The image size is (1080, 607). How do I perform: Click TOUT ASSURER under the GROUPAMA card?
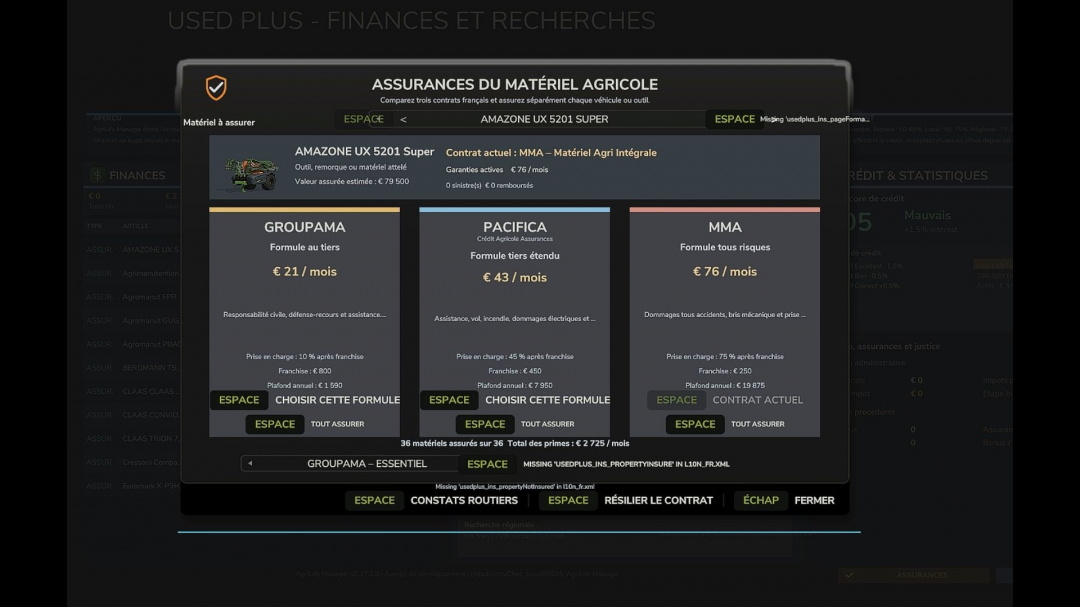pyautogui.click(x=304, y=424)
